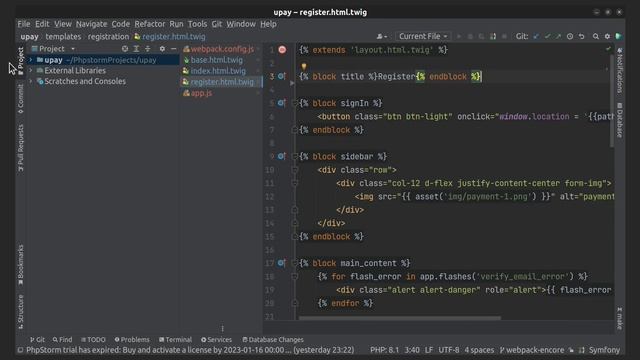Toggle tool window bars icon in status bar corner
Screen dimensions: 640x360
pyautogui.click(x=20, y=350)
